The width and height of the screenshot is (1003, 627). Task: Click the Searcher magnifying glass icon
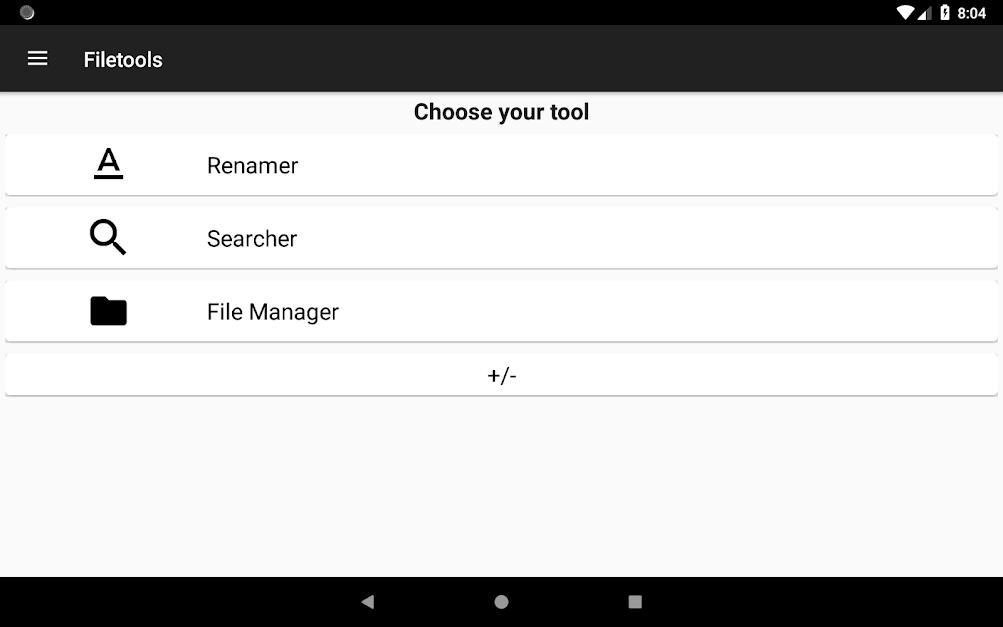pyautogui.click(x=108, y=237)
